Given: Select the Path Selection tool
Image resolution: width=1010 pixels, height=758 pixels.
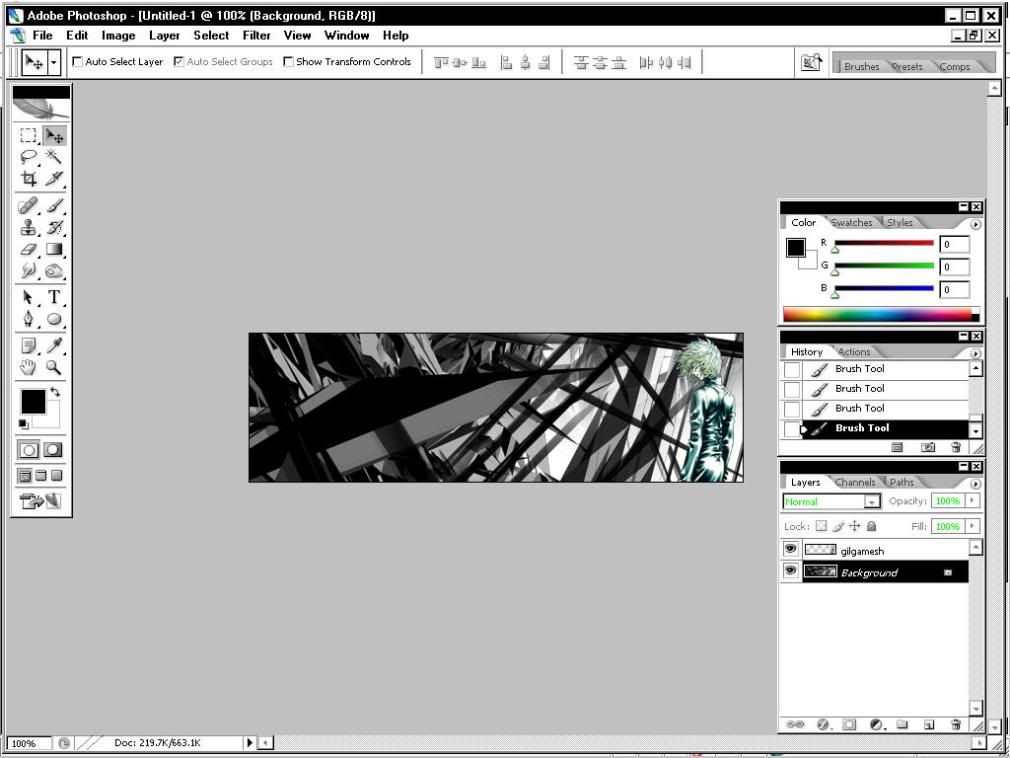Looking at the screenshot, I should tap(28, 297).
